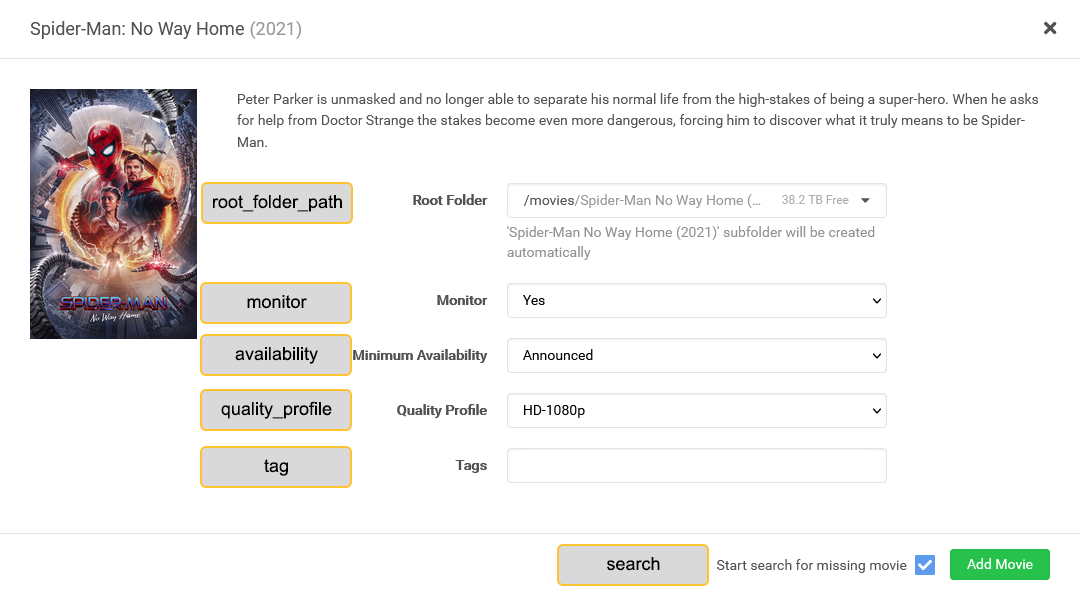This screenshot has width=1080, height=595.
Task: Toggle the Start search for missing movie checkbox
Action: [x=925, y=565]
